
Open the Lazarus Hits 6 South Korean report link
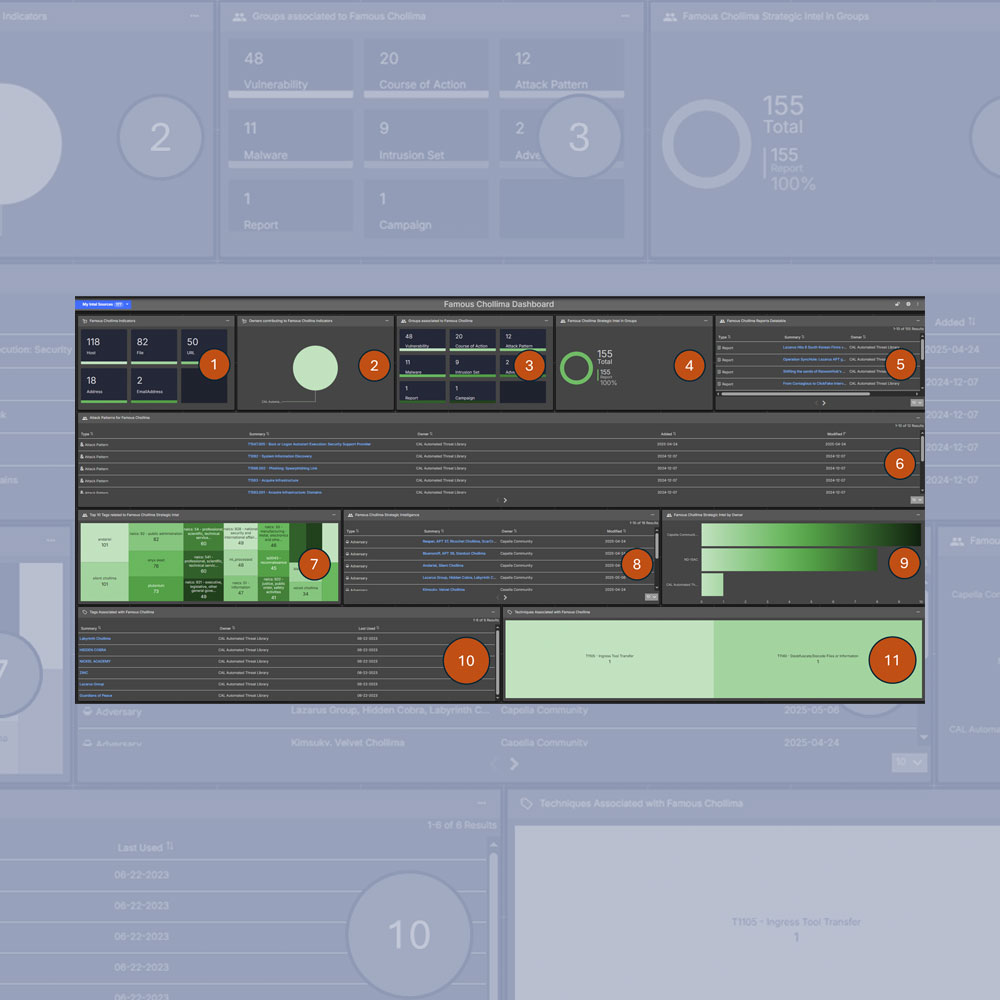coord(814,348)
